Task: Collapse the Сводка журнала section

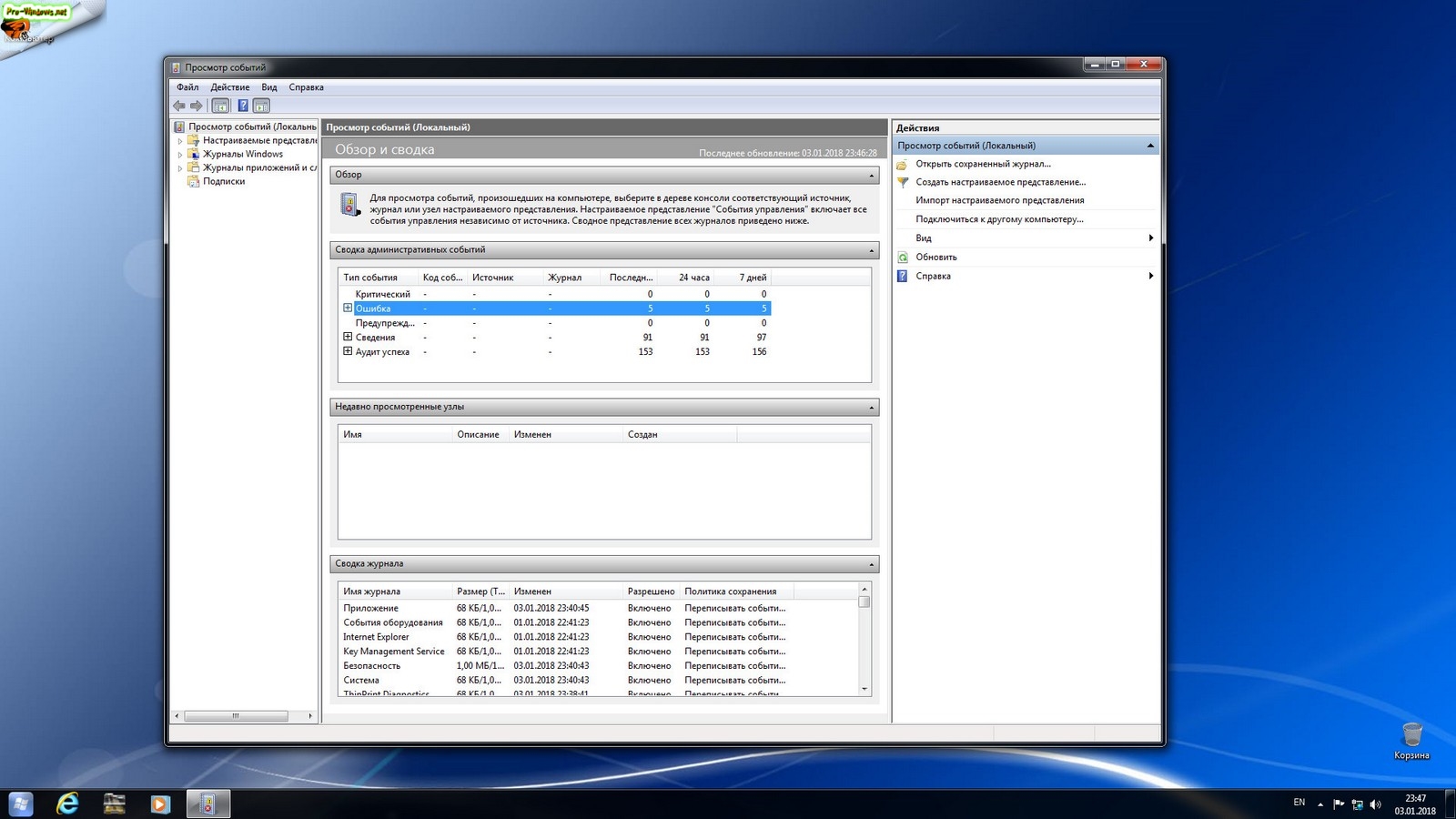Action: pyautogui.click(x=871, y=564)
